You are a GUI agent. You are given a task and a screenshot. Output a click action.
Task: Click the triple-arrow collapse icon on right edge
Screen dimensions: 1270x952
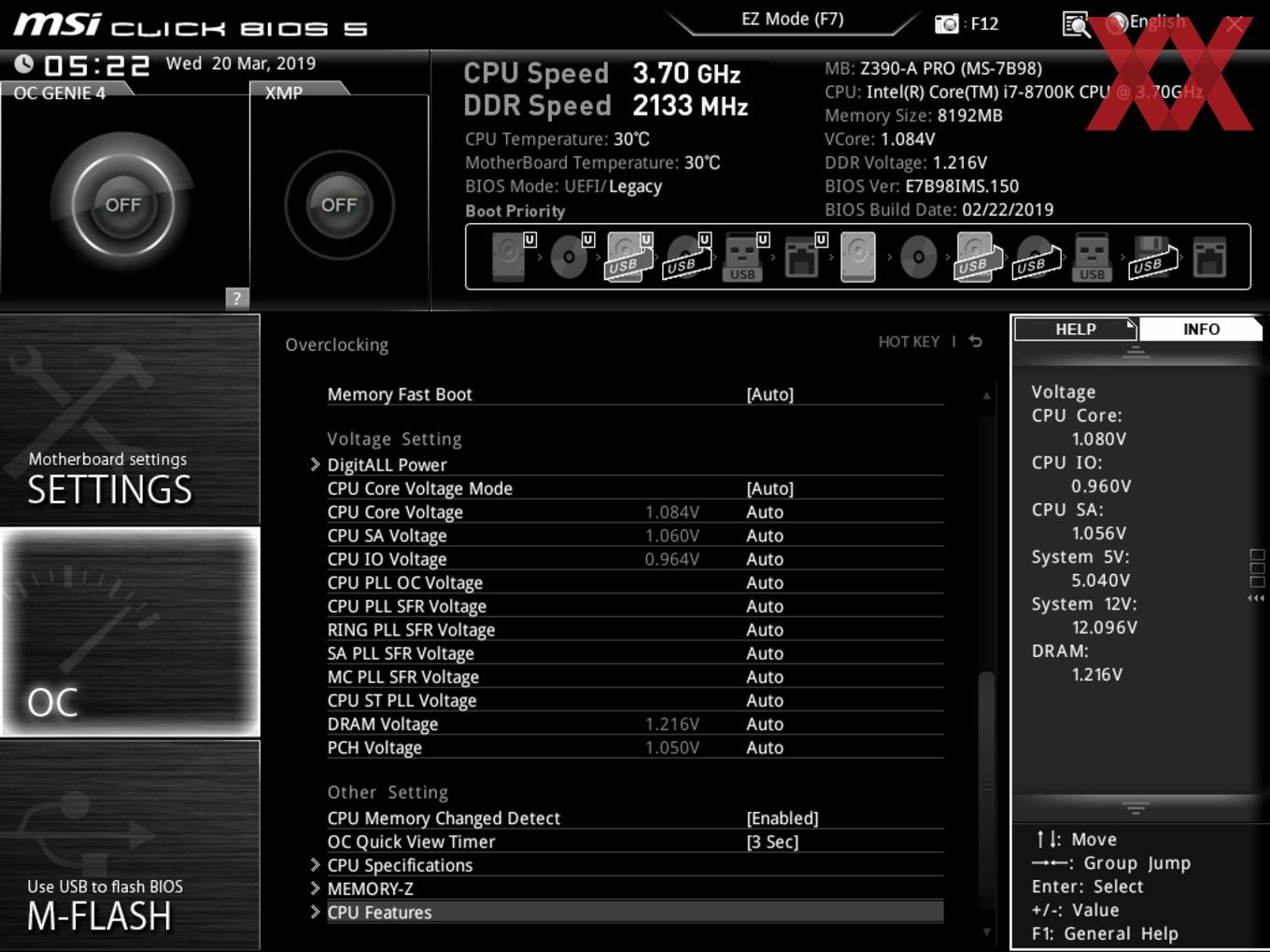pos(1256,598)
